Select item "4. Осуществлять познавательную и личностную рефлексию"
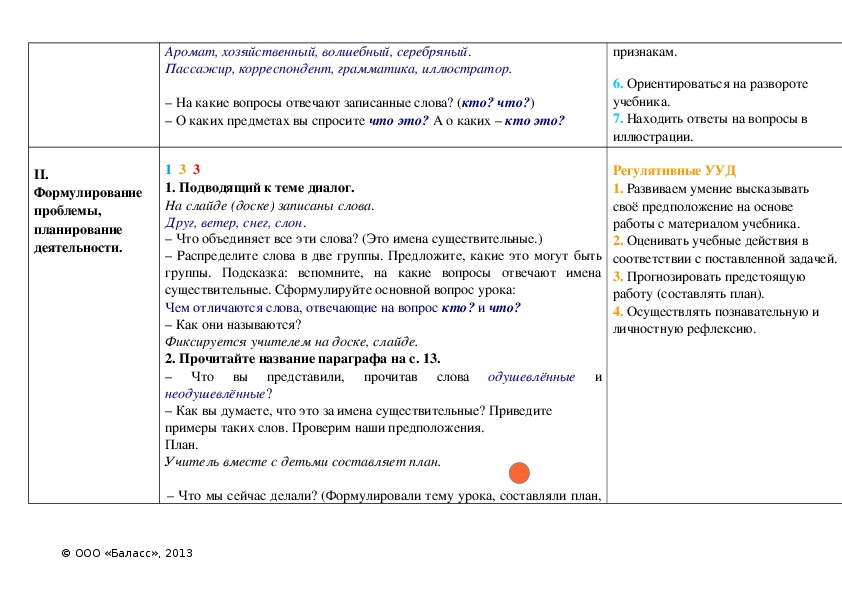842x595 pixels. click(716, 320)
